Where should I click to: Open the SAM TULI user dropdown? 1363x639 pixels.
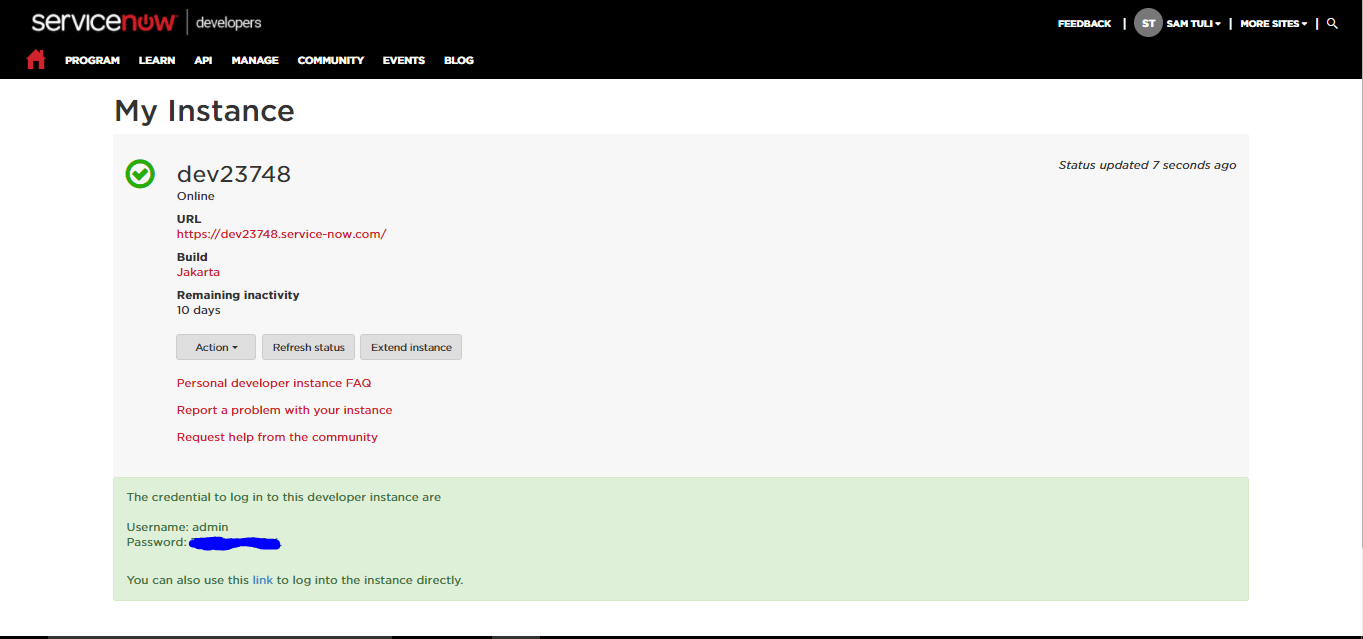pos(1193,23)
